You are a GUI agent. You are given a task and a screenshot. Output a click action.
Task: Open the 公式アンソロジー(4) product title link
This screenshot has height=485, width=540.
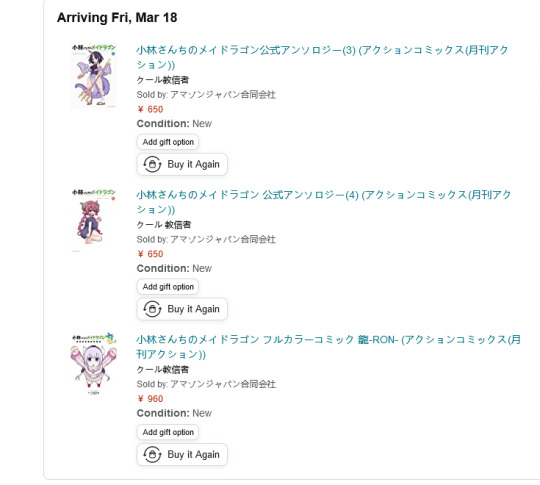(x=324, y=202)
